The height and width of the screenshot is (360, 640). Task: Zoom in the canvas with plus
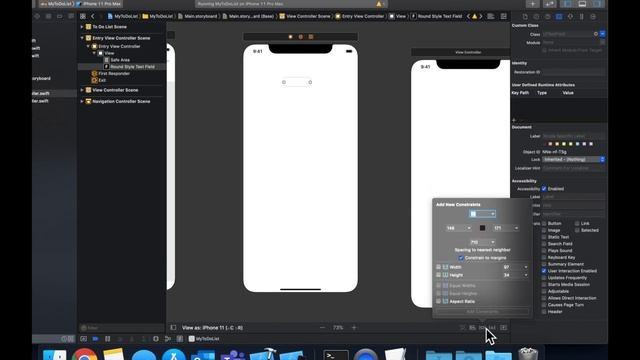click(x=354, y=327)
